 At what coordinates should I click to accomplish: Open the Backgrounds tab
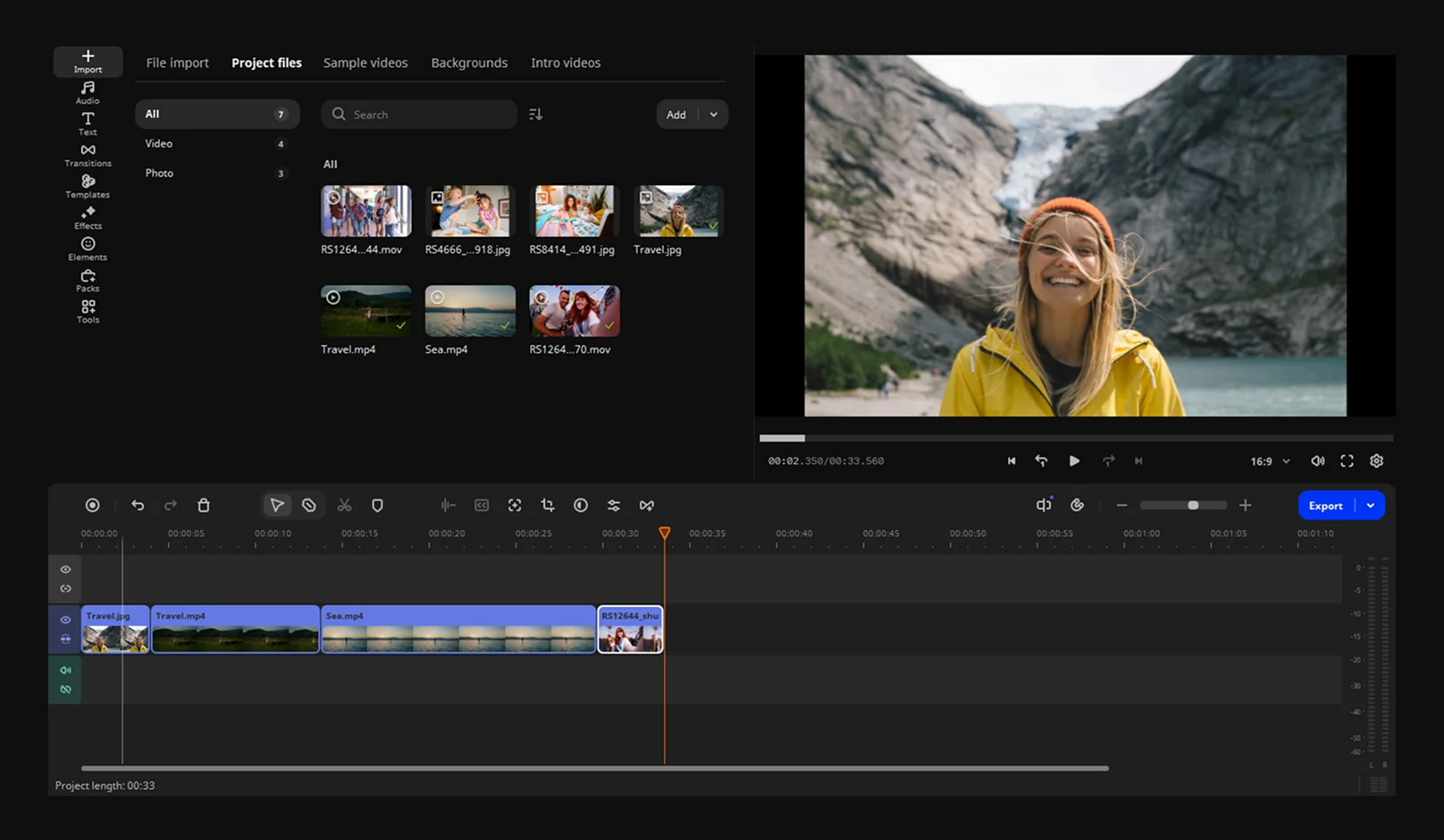pyautogui.click(x=469, y=63)
